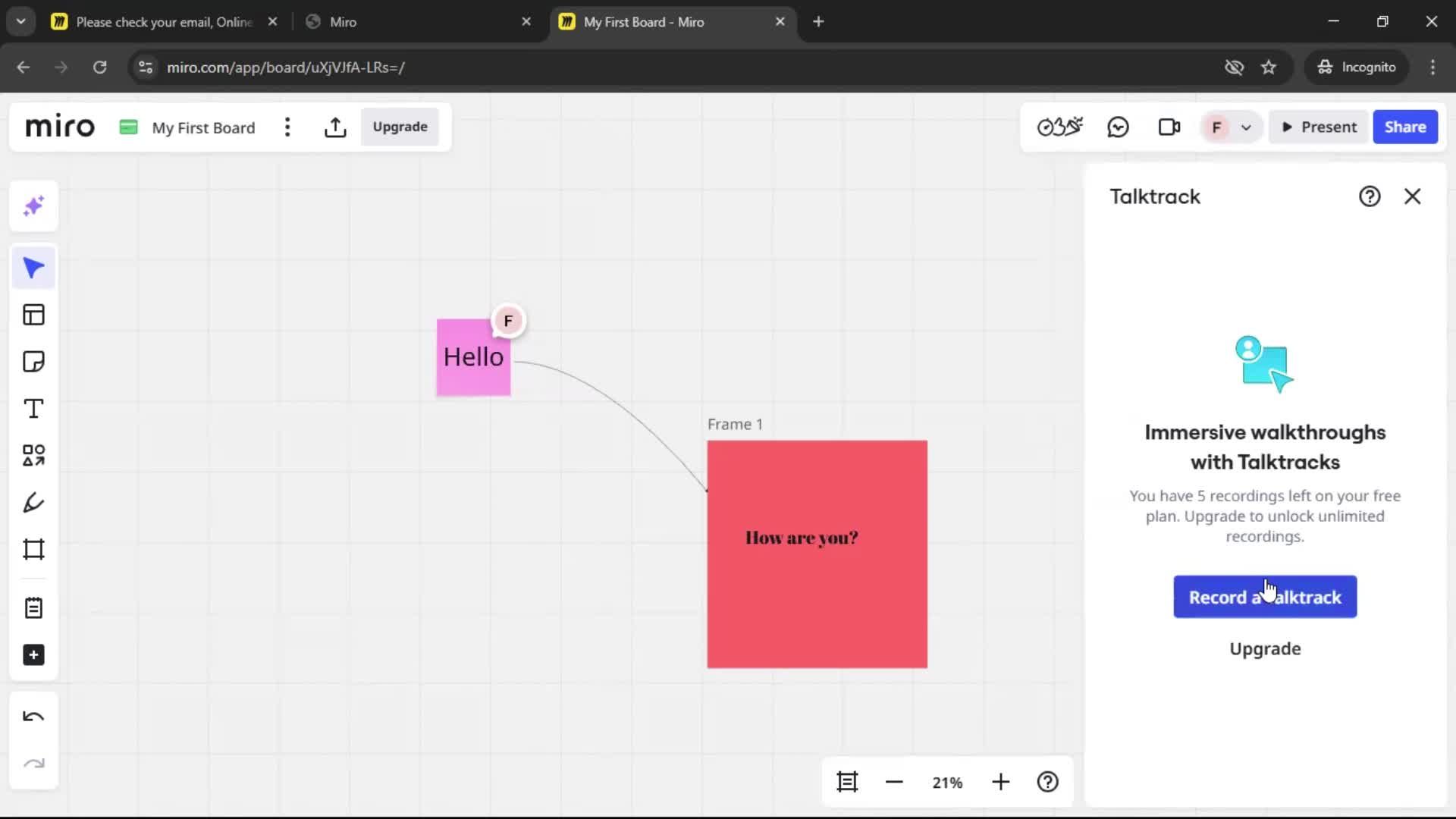1456x819 pixels.
Task: Start video call camera icon
Action: pos(1169,127)
